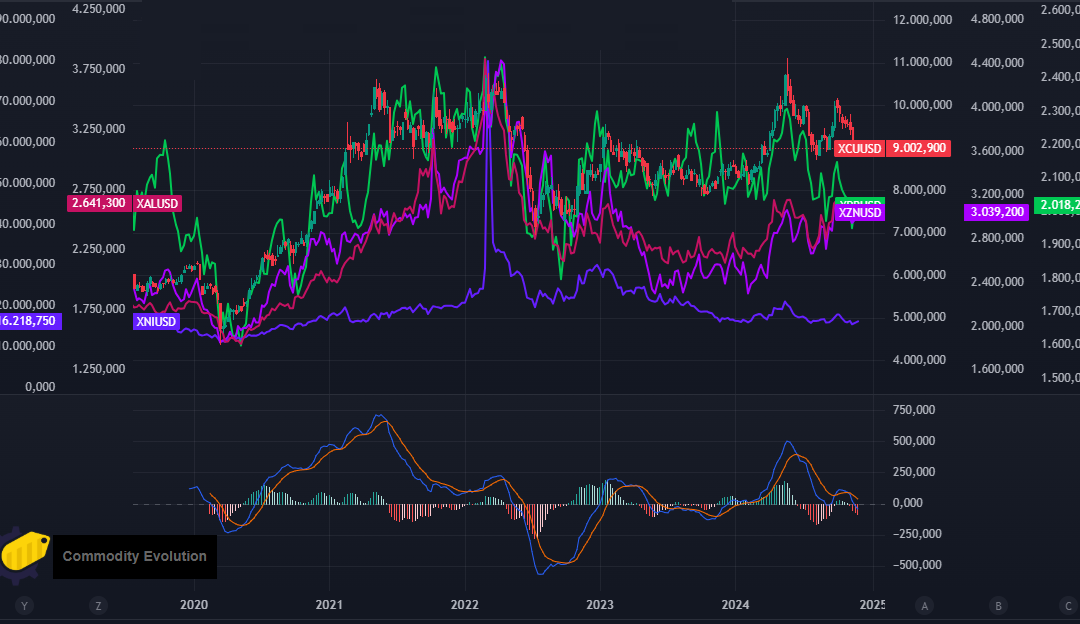
Task: Select the XZNUSD series label
Action: pos(859,212)
